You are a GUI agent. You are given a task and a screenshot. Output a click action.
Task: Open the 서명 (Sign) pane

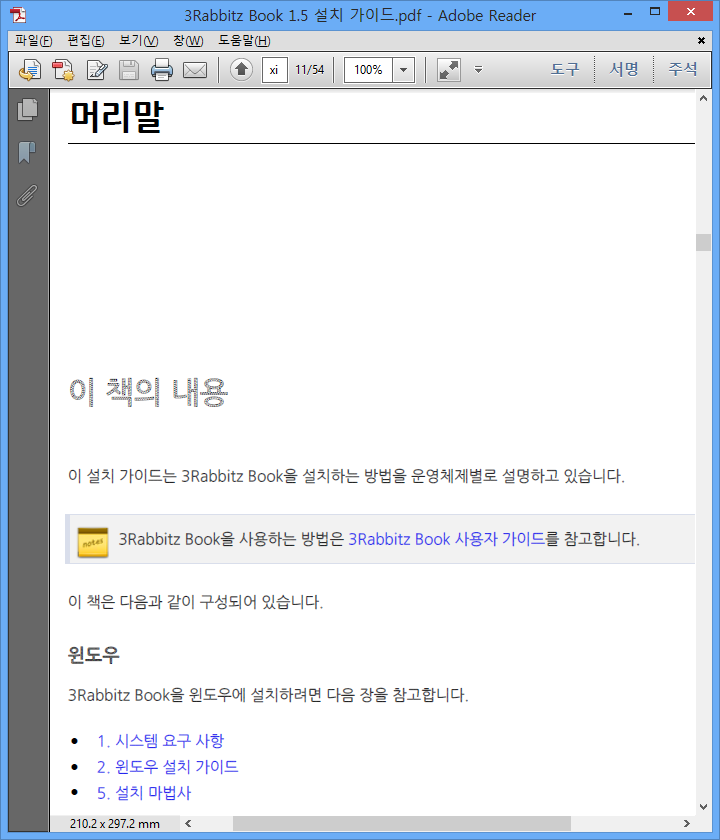624,69
